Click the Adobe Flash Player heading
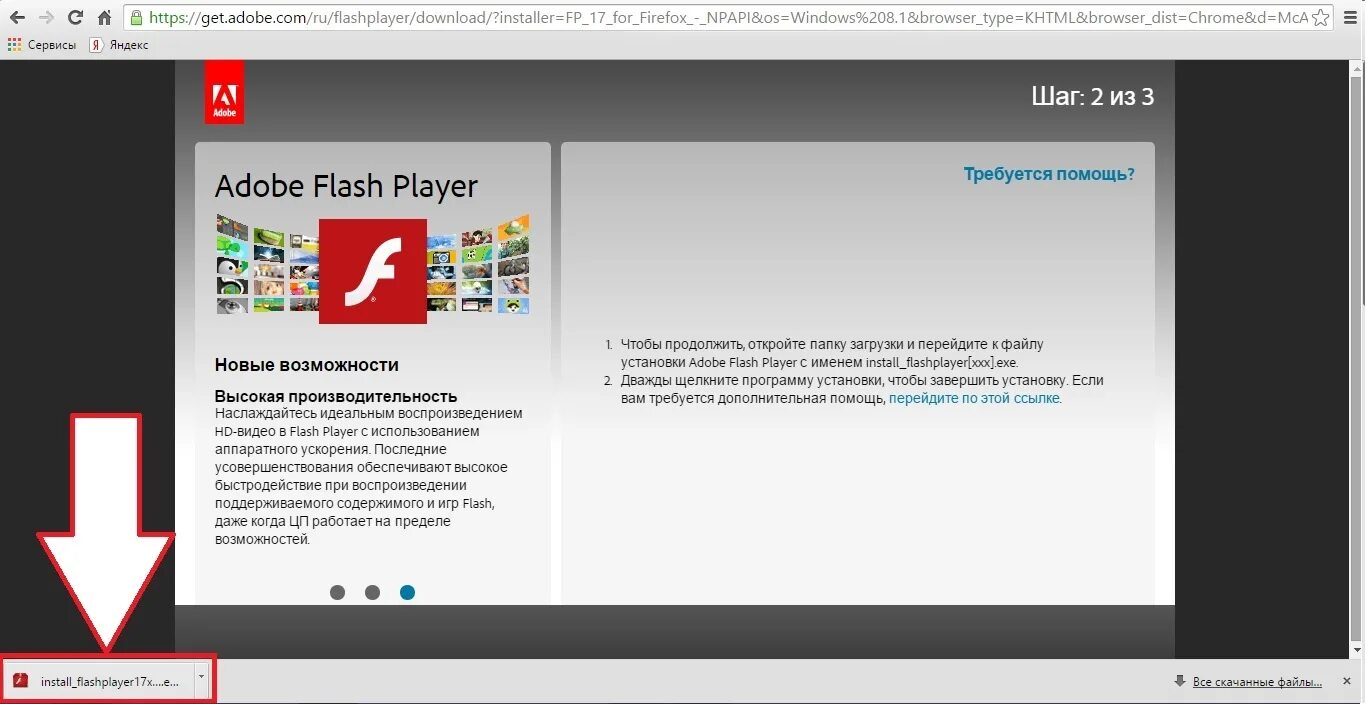1366x704 pixels. click(x=346, y=187)
